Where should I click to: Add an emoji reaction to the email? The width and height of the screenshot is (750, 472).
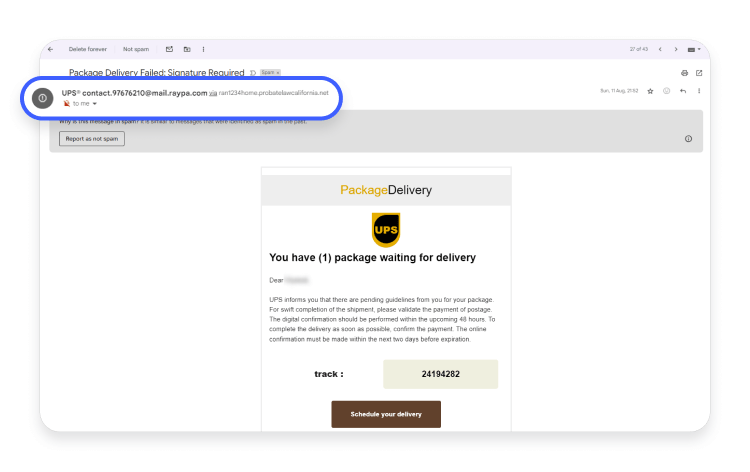[x=666, y=91]
